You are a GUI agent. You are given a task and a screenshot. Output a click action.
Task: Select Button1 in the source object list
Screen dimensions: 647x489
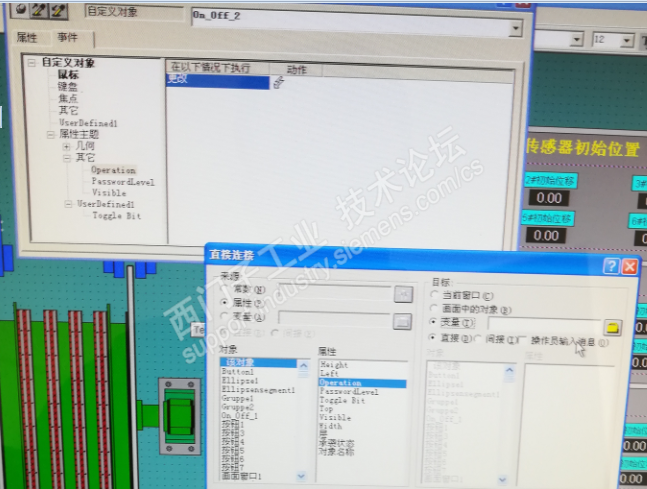coord(238,371)
